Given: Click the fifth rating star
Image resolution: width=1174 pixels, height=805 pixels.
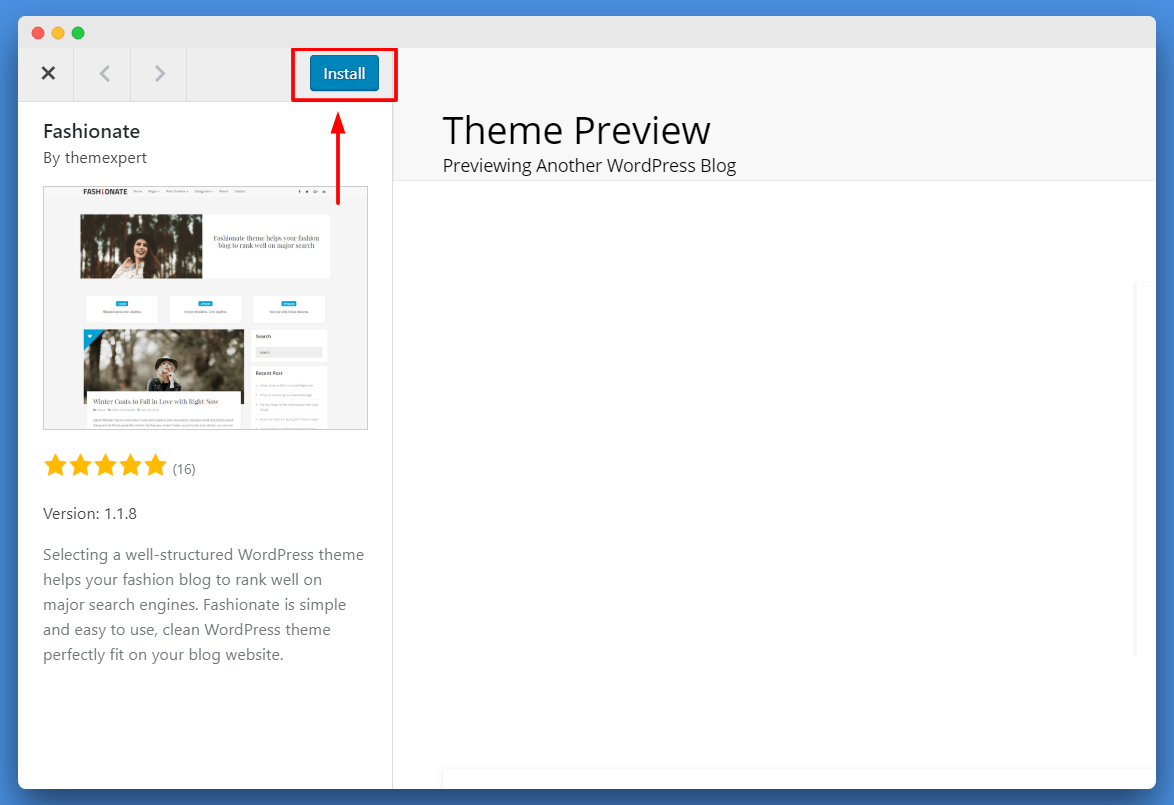Looking at the screenshot, I should click(155, 466).
